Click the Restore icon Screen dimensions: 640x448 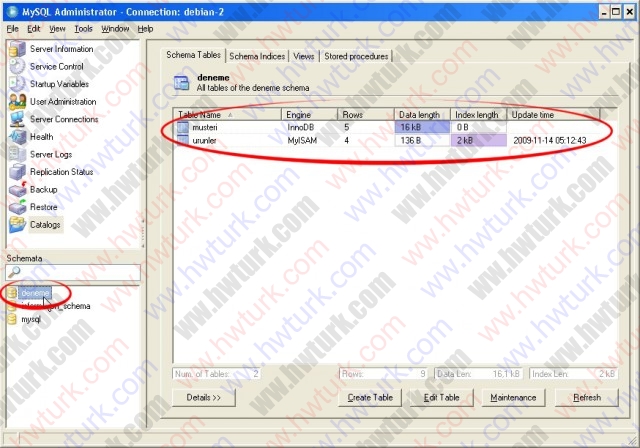coord(18,207)
